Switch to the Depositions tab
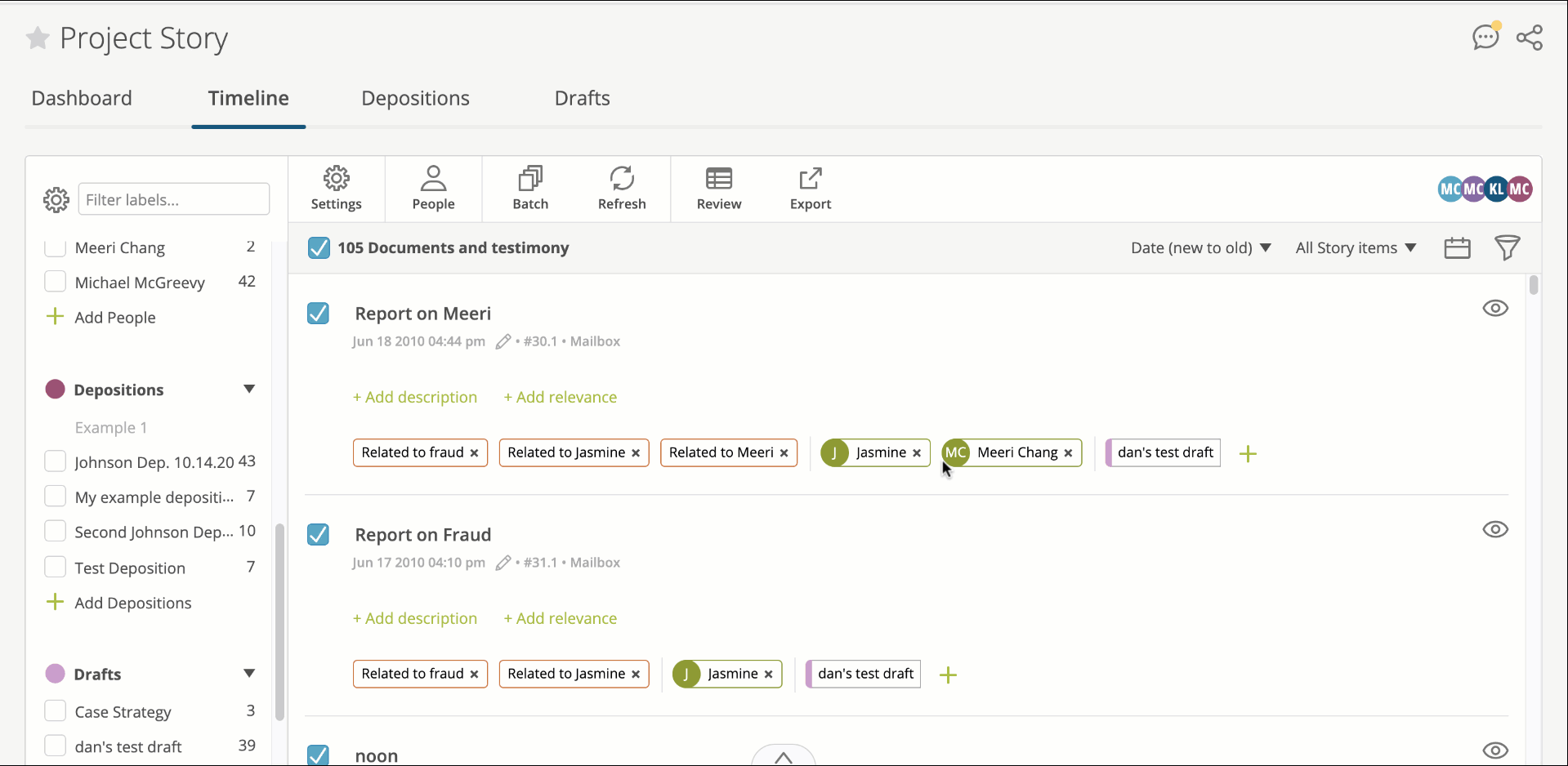 point(415,98)
